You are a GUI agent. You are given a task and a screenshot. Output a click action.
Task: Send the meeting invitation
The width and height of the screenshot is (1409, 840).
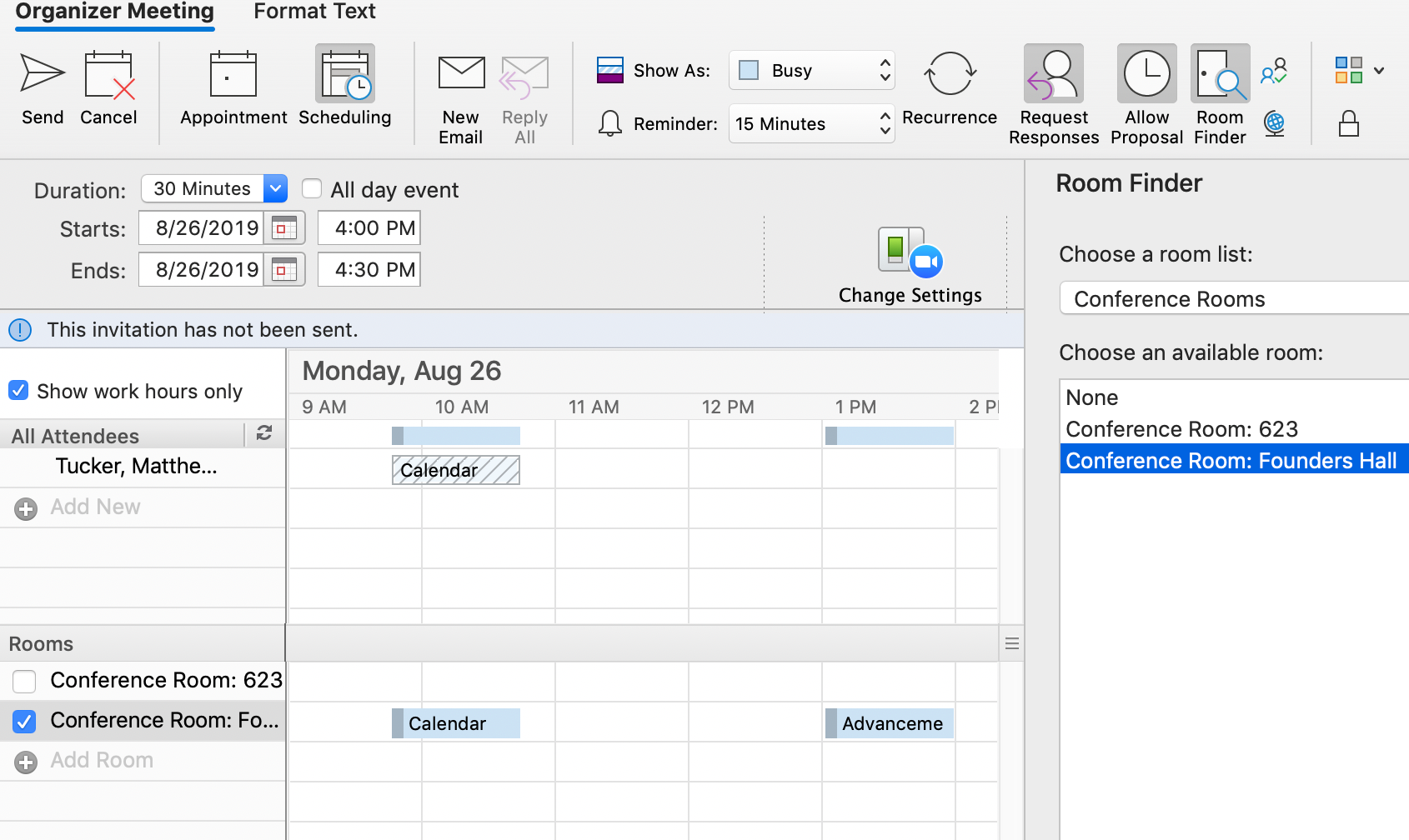(43, 87)
